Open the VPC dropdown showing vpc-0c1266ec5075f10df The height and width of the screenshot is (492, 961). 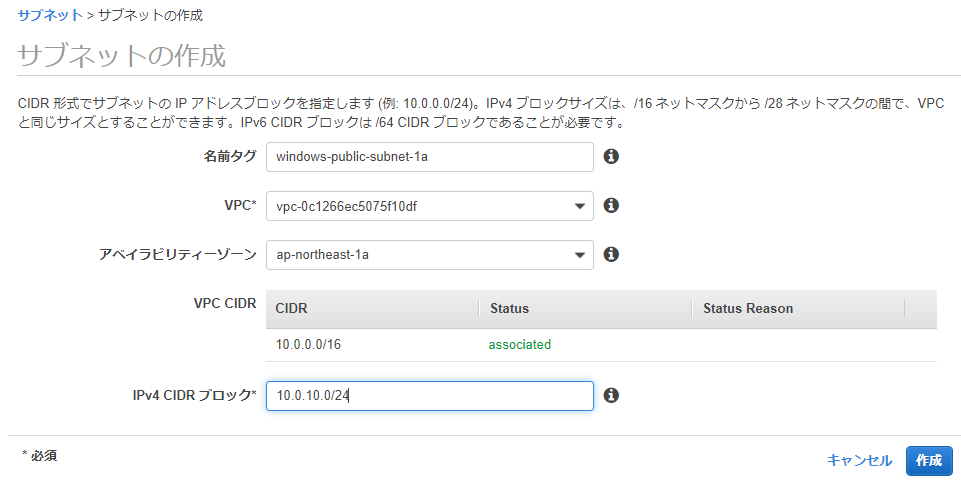pos(430,206)
